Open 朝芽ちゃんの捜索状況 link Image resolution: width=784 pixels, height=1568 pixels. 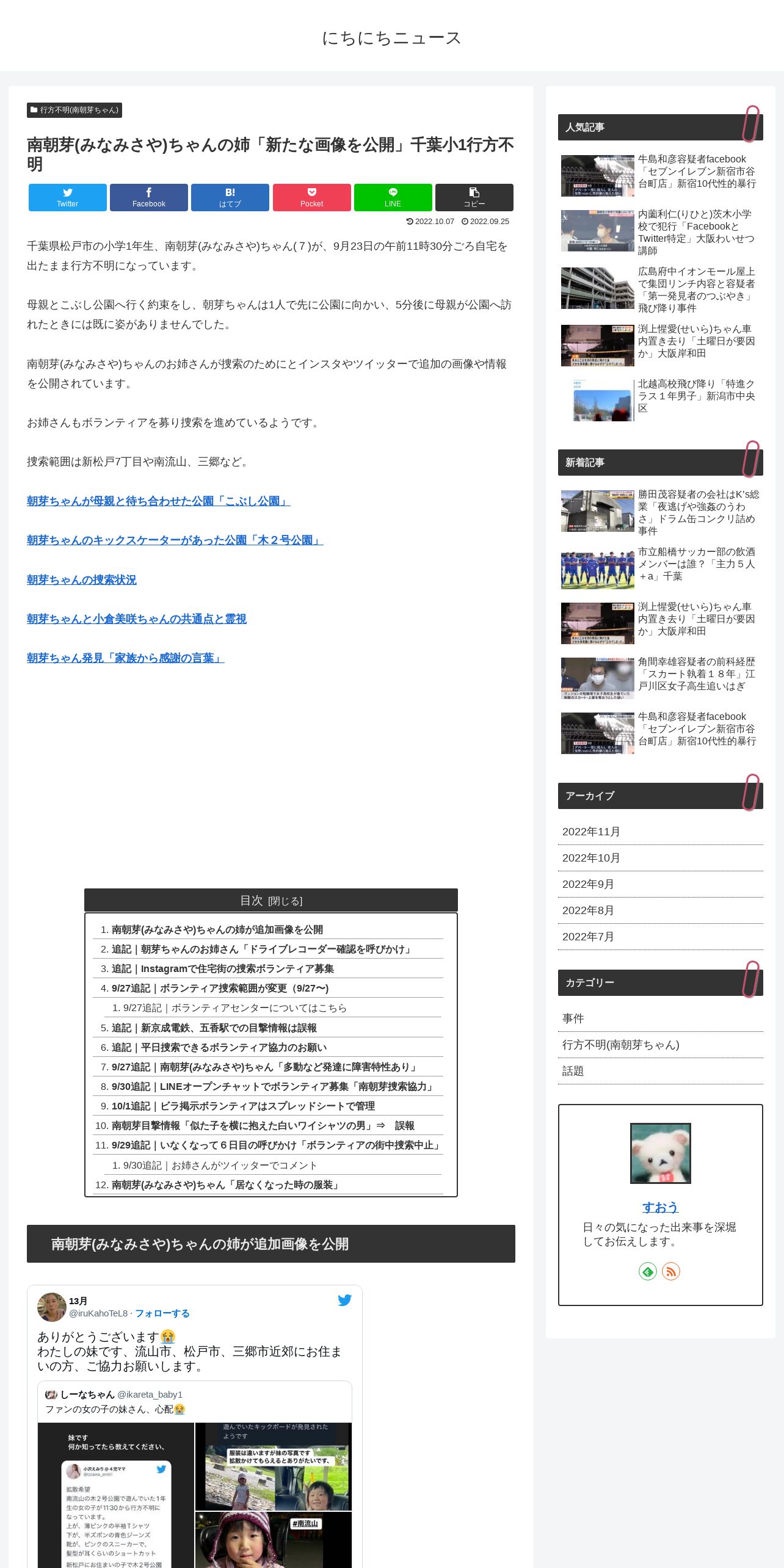click(81, 580)
